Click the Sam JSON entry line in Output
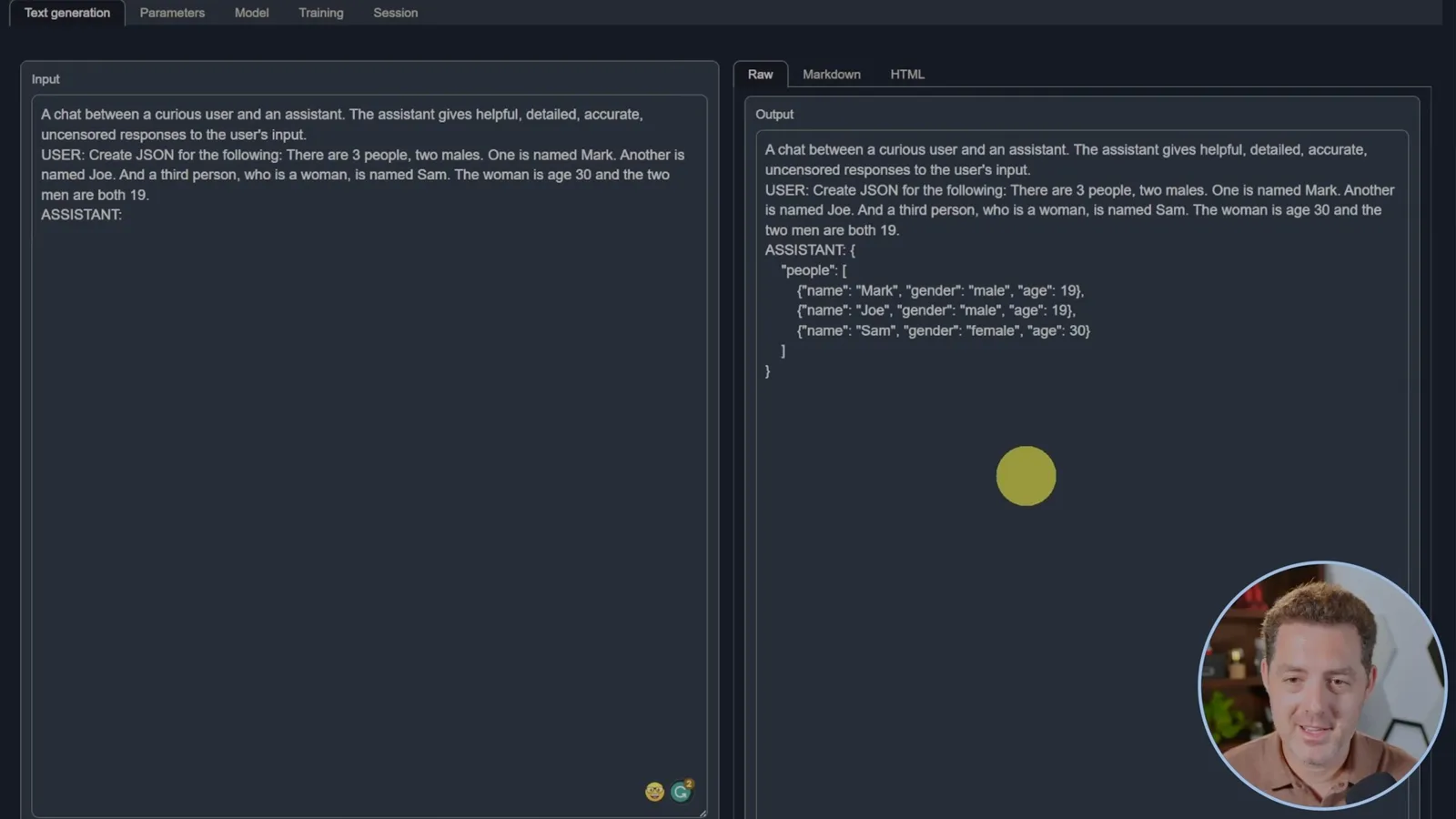 click(x=943, y=330)
